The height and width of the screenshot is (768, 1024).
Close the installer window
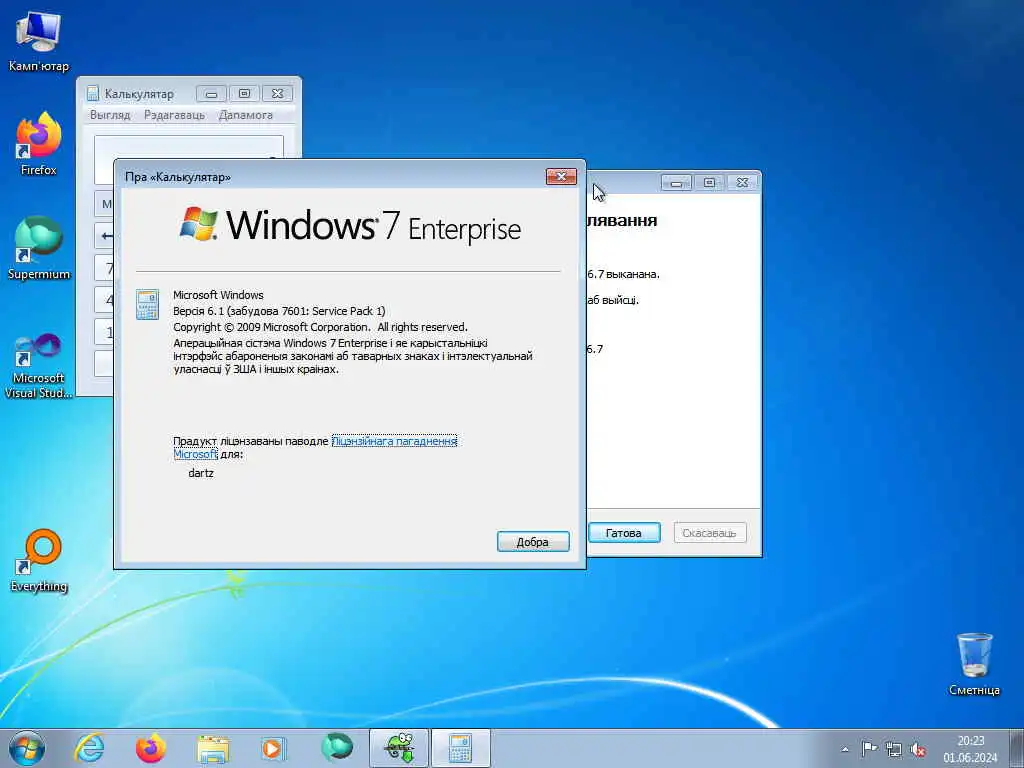click(743, 183)
